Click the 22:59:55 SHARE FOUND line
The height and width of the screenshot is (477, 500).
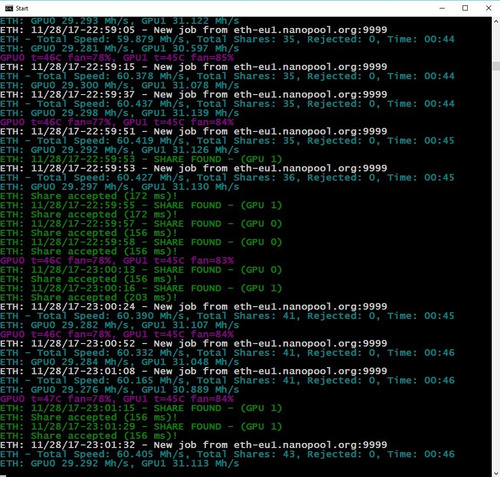click(141, 205)
